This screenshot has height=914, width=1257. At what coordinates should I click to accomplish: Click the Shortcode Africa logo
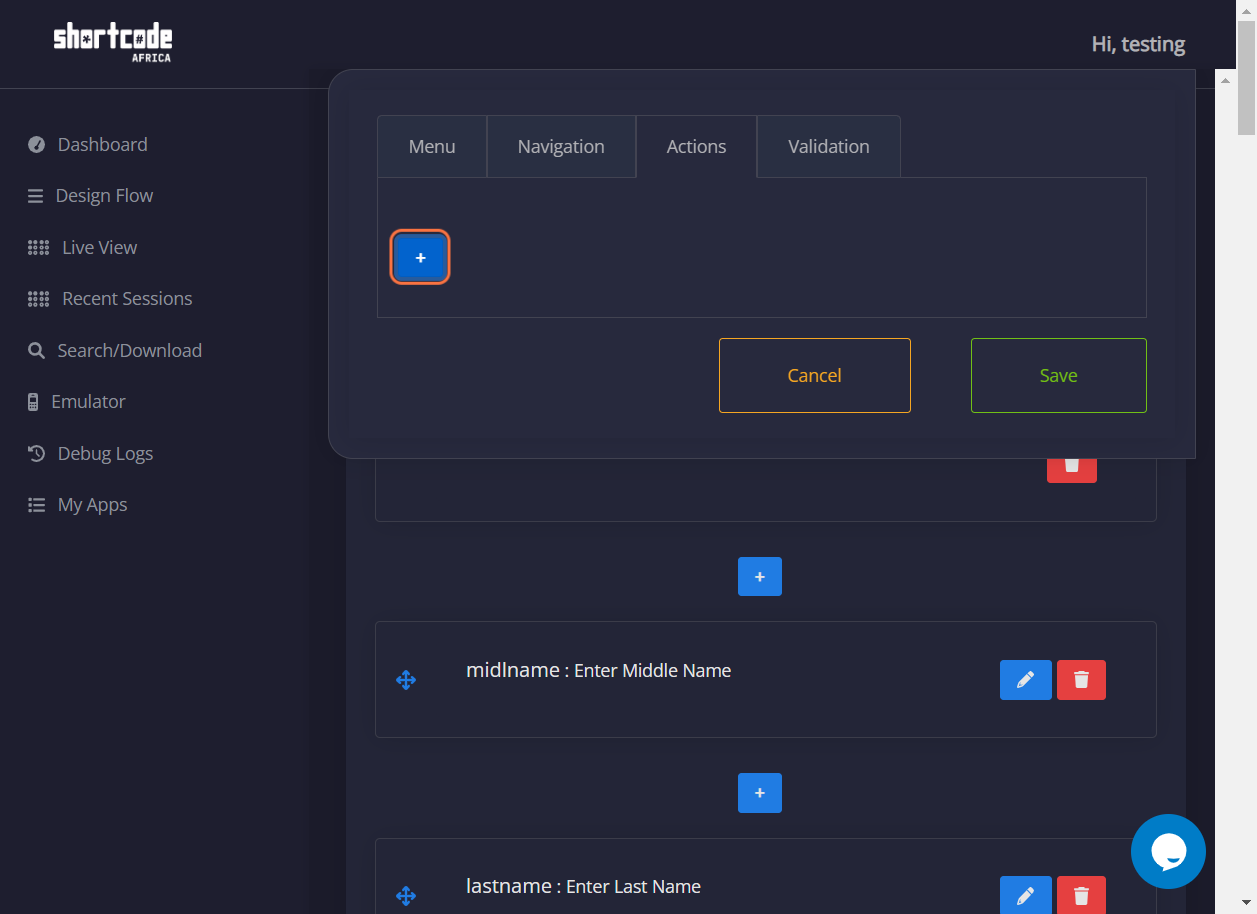pos(112,43)
